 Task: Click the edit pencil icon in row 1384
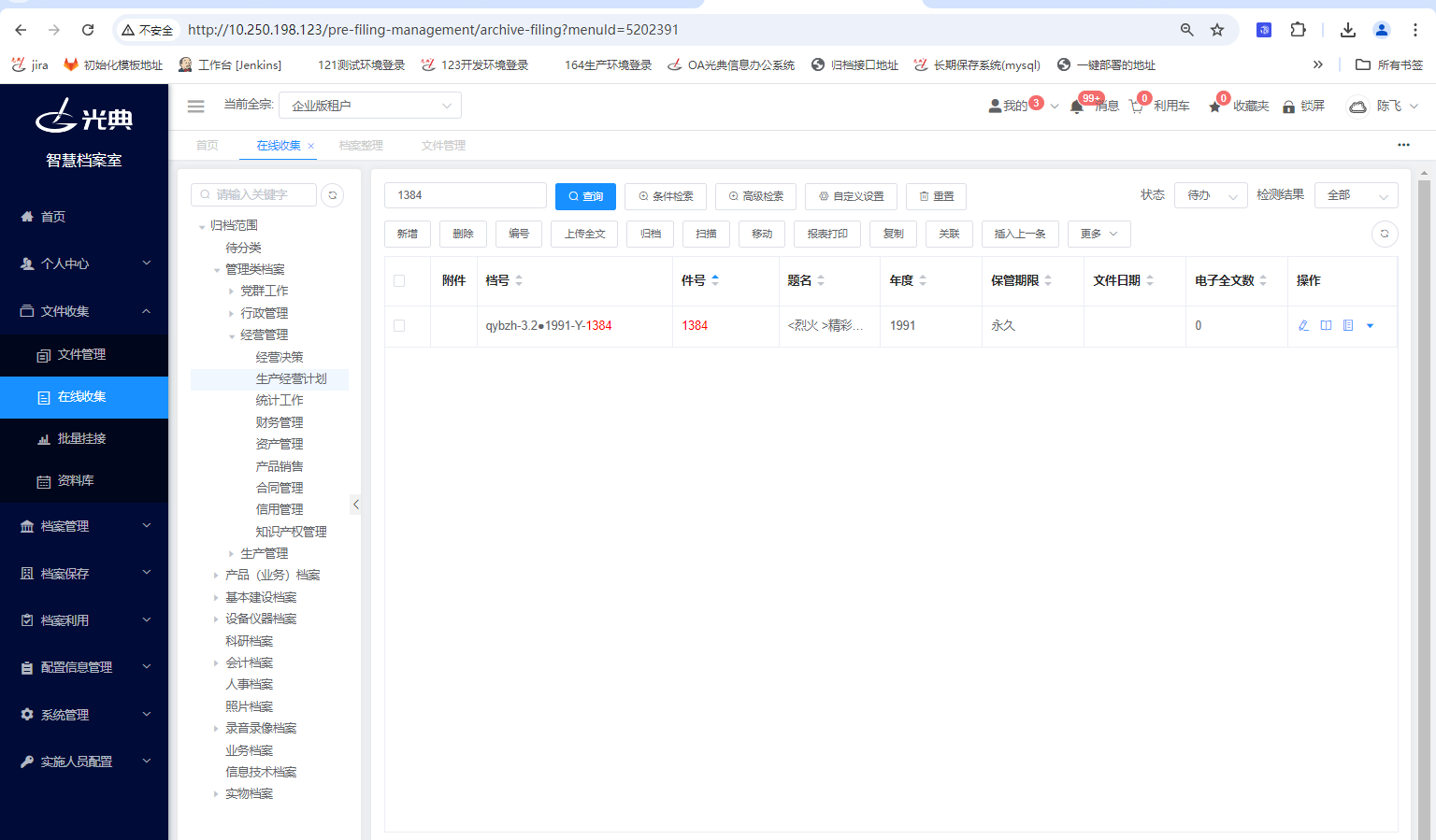1303,325
